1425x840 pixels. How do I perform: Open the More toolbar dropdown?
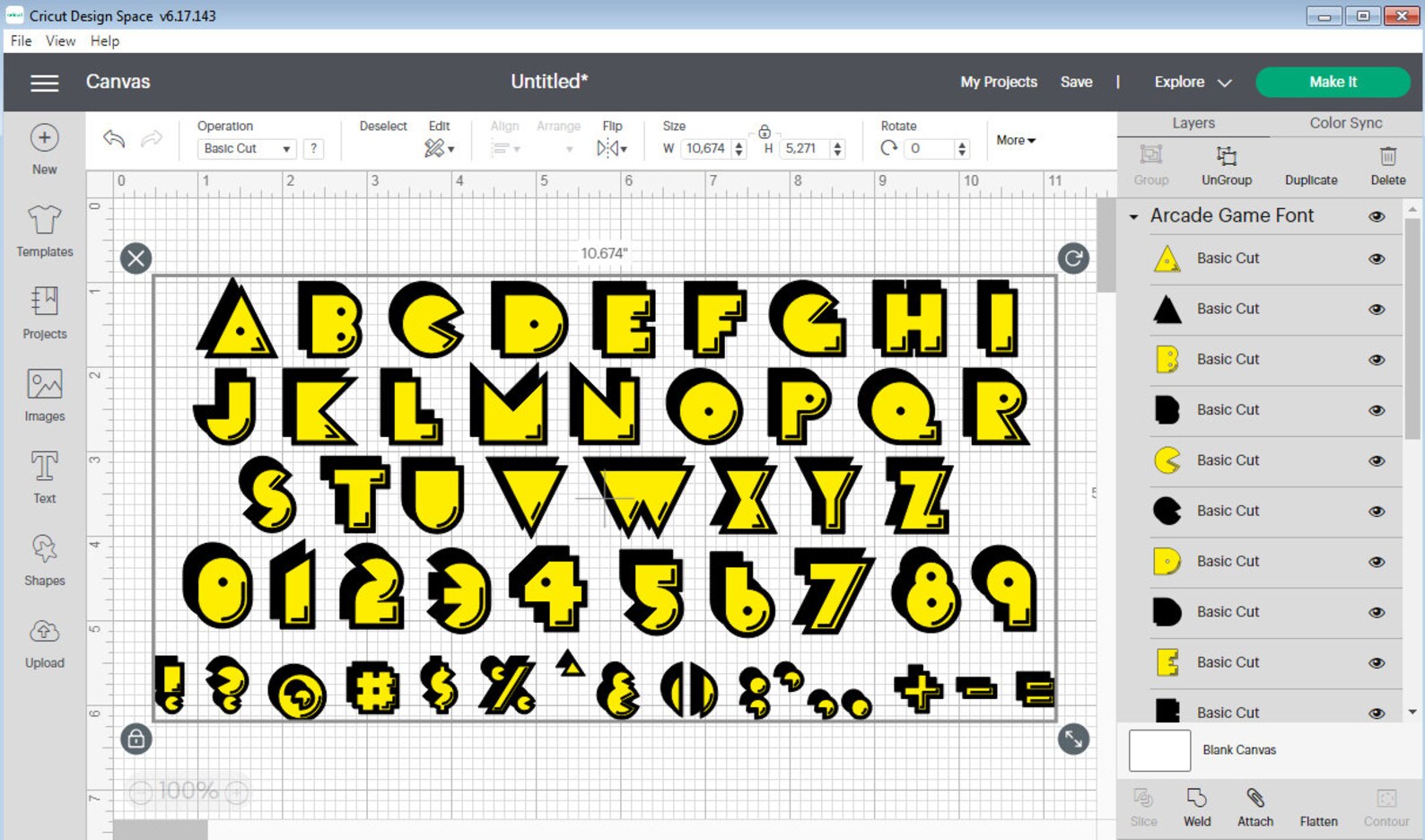(1016, 140)
